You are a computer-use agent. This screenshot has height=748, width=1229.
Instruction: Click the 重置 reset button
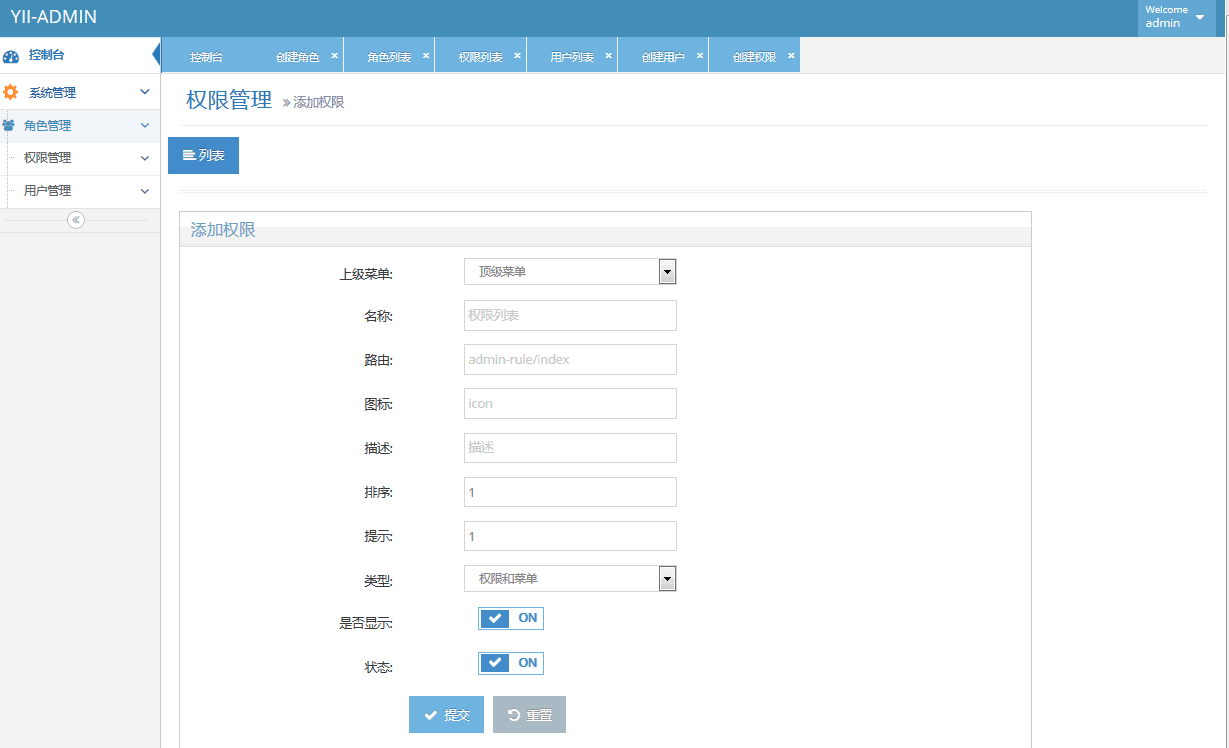coord(529,715)
